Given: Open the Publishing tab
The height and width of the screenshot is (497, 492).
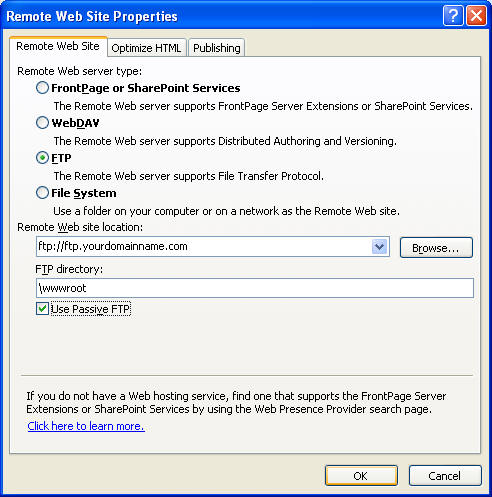Looking at the screenshot, I should pos(217,48).
